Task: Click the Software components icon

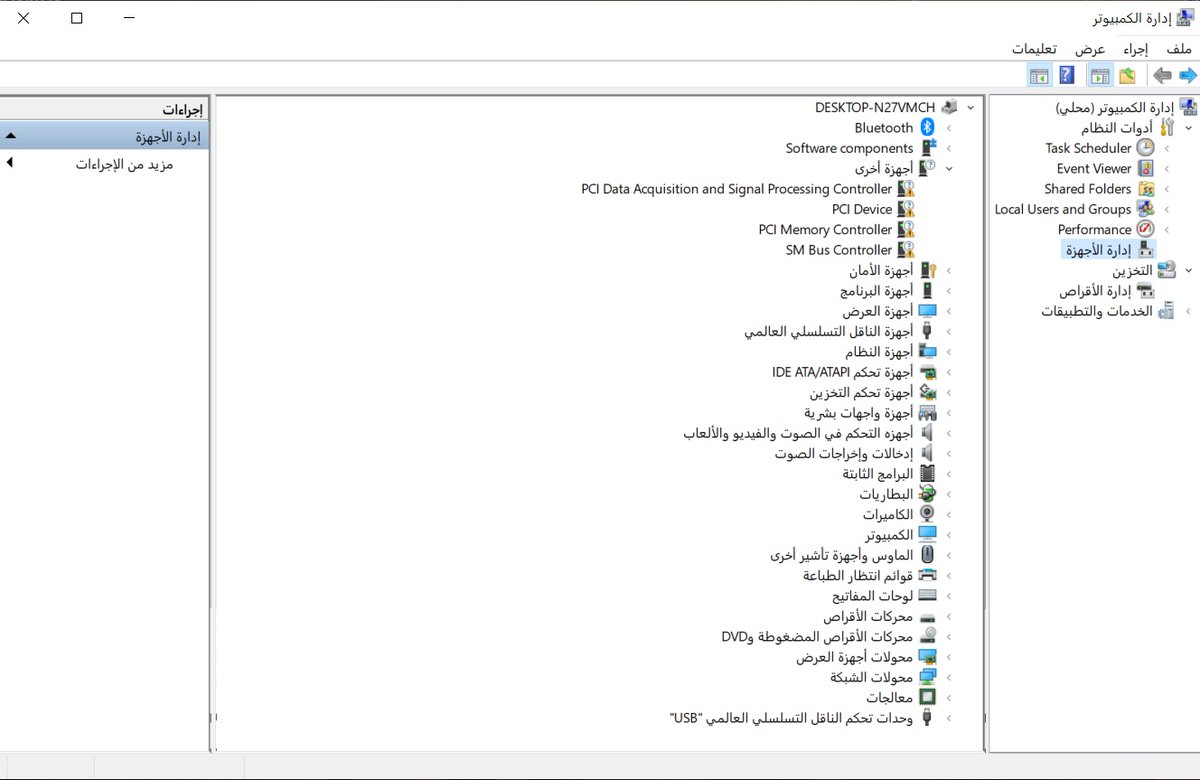Action: pos(928,148)
